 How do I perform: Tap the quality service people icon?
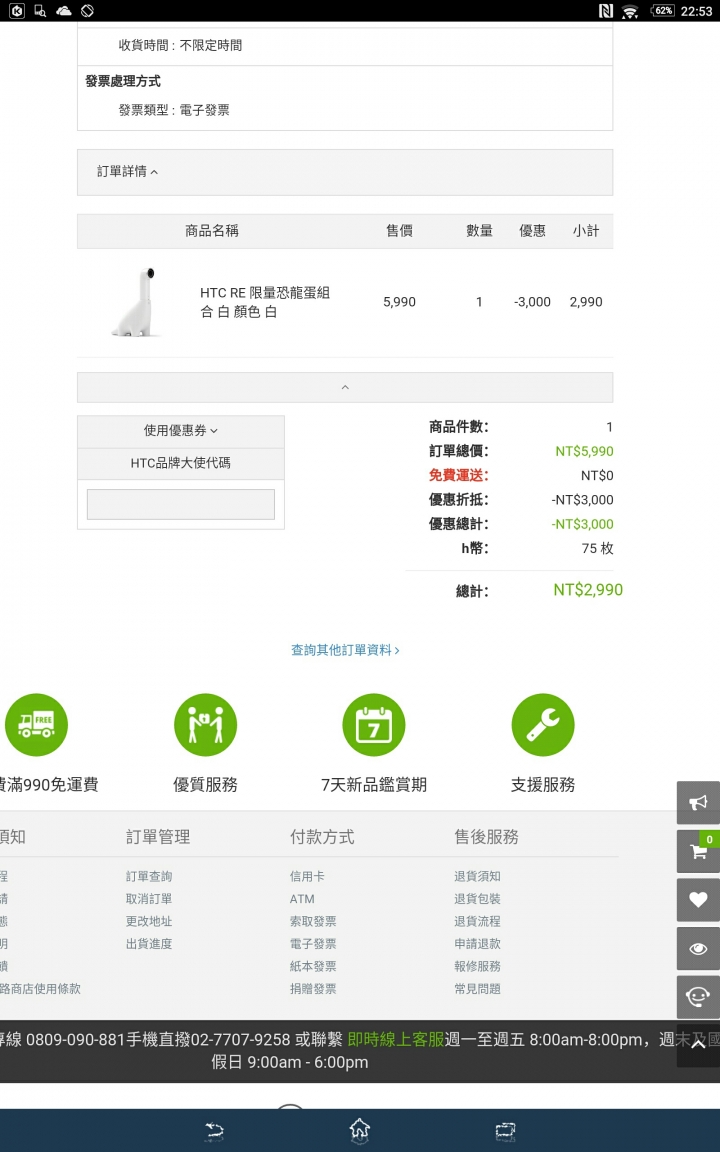(x=206, y=725)
